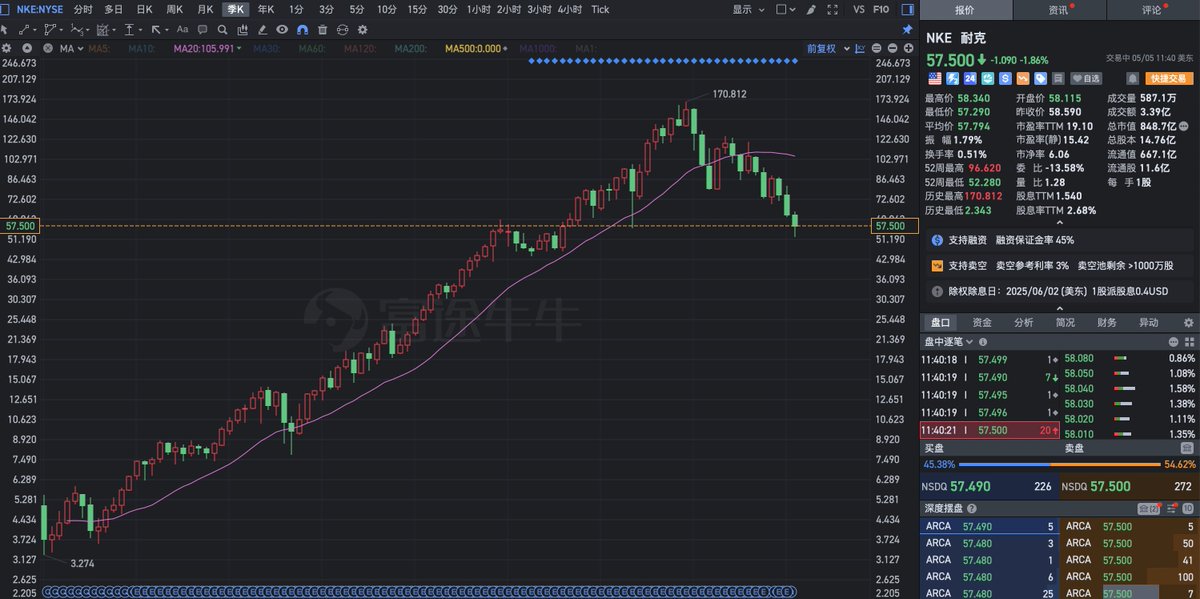Click the 快捷交易 quick trade button

1169,78
